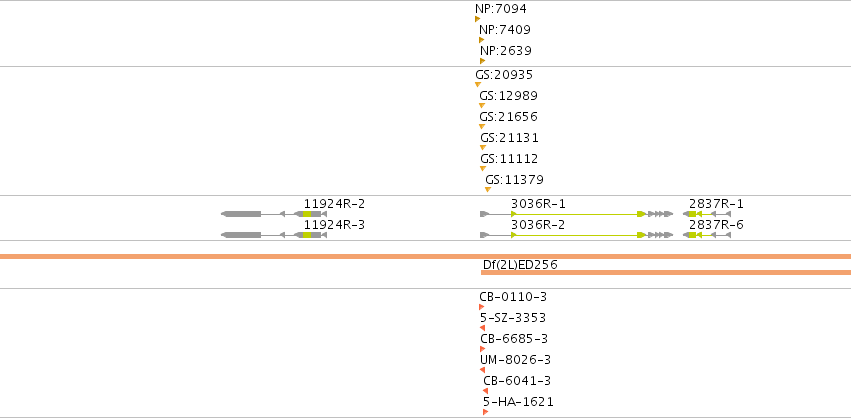Open the NP:7094 label

coord(500,9)
